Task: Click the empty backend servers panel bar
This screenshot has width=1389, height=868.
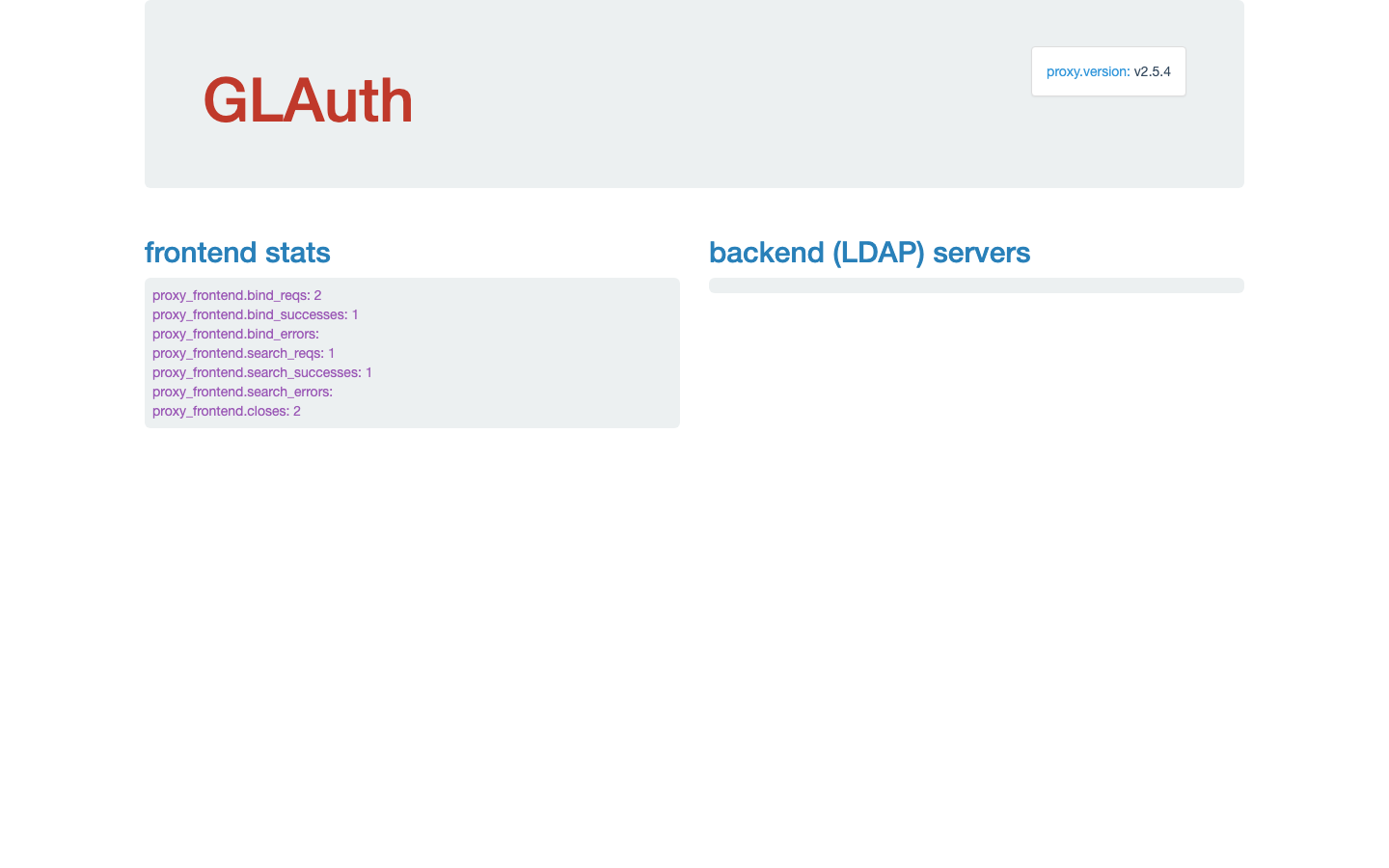Action: tap(976, 285)
